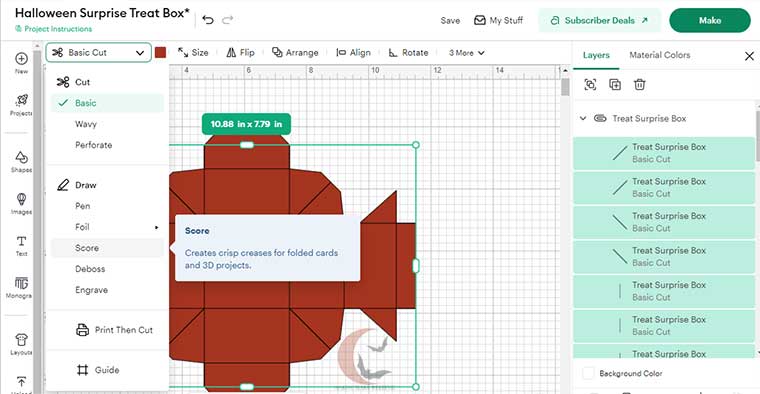Close the Layers panel
The height and width of the screenshot is (394, 760).
pos(749,56)
